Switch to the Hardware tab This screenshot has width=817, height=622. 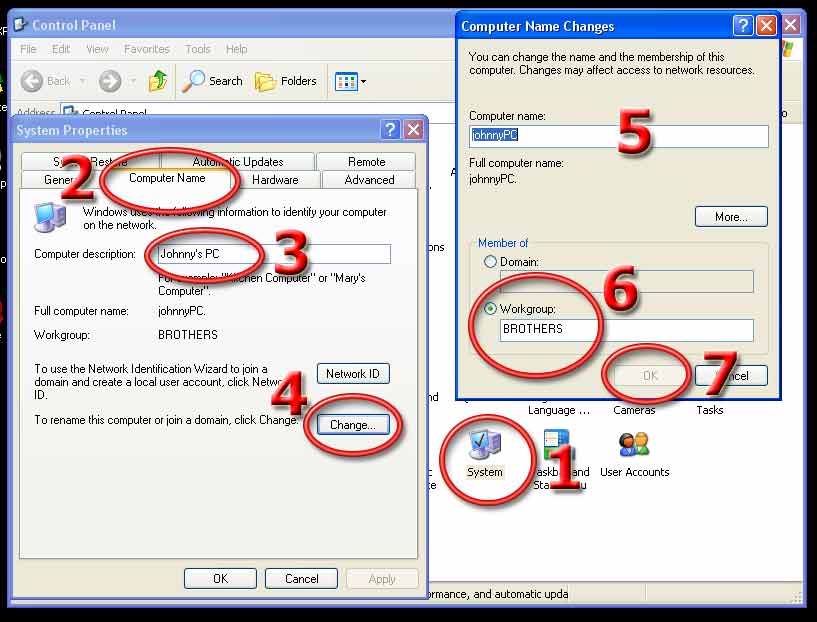tap(275, 180)
